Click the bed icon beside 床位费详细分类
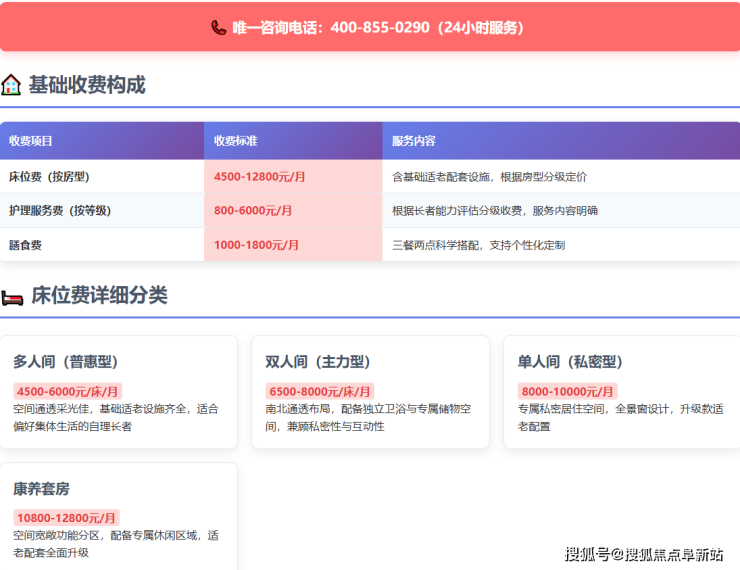 pos(12,297)
